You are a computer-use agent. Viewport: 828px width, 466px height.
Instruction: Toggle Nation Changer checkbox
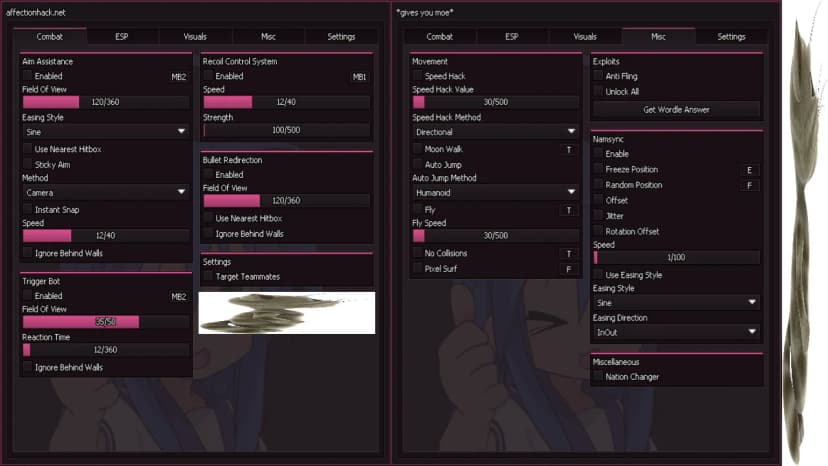598,377
